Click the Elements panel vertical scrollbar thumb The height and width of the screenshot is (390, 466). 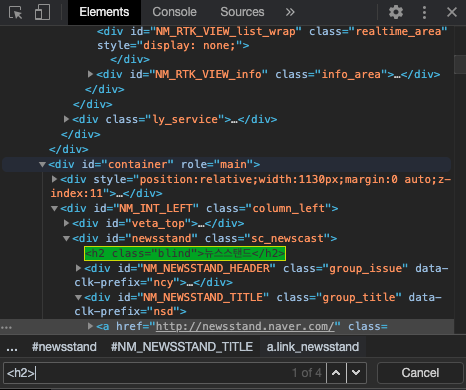pos(460,64)
